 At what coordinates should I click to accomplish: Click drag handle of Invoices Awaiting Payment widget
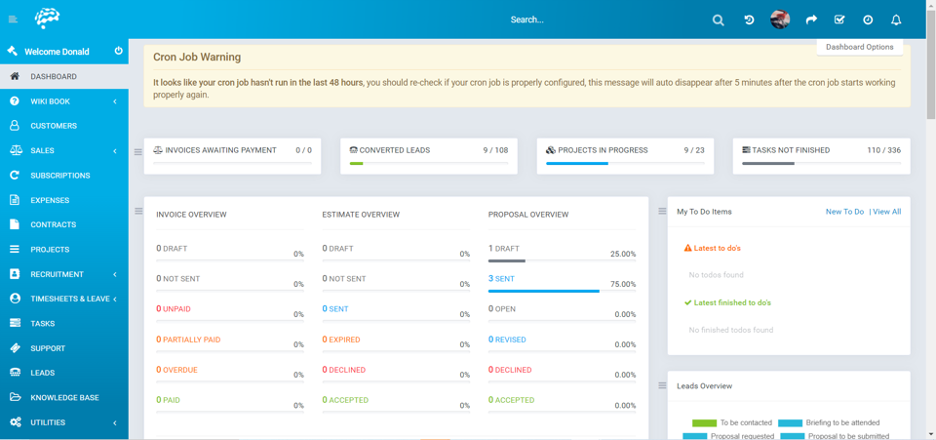[138, 152]
